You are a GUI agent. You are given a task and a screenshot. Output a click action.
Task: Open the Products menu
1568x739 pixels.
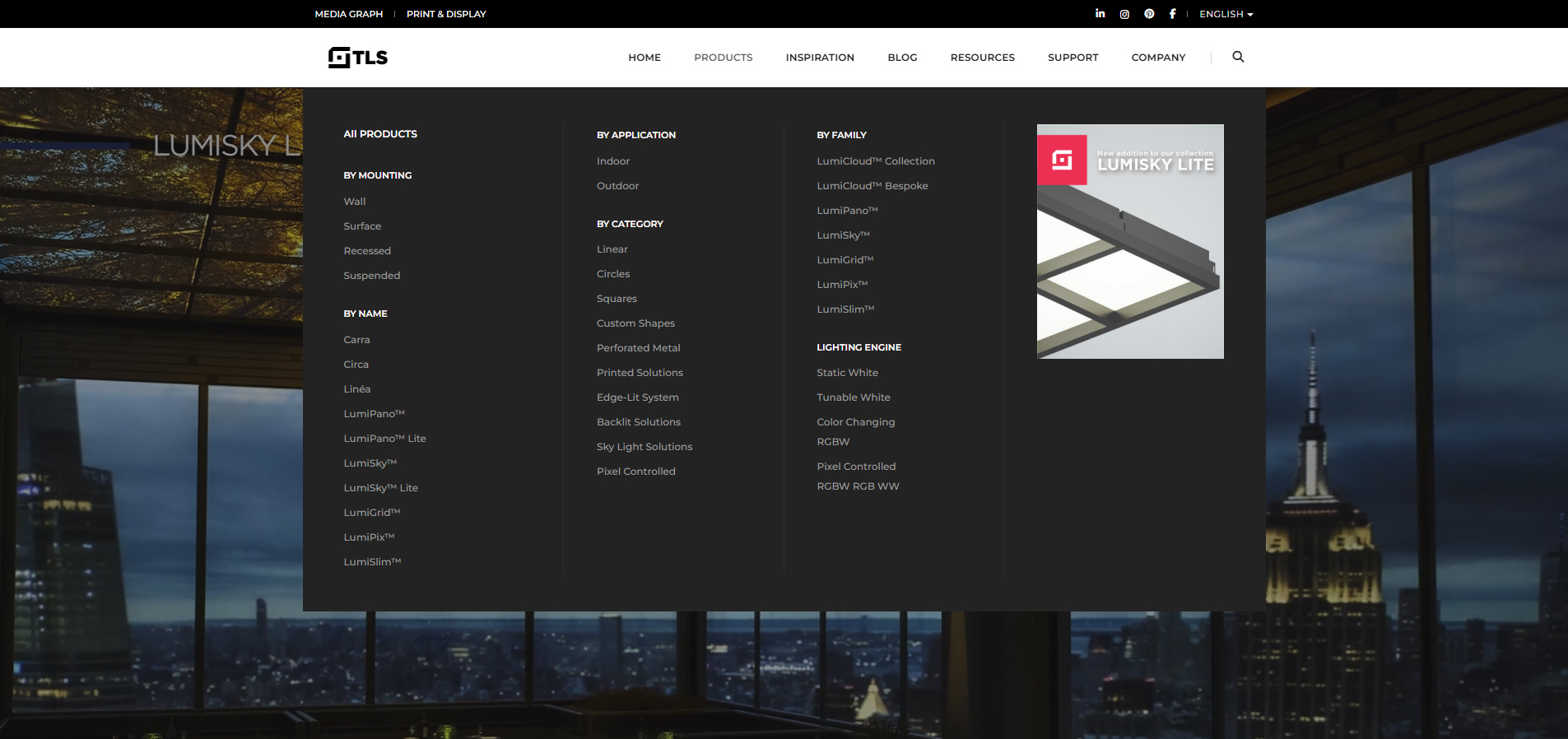tap(723, 58)
